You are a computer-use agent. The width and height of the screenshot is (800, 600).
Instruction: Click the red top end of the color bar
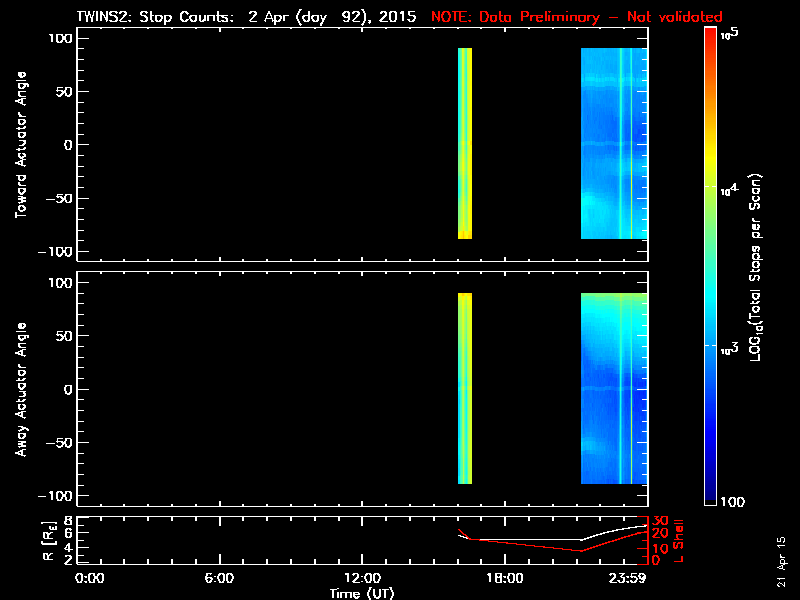pos(710,33)
